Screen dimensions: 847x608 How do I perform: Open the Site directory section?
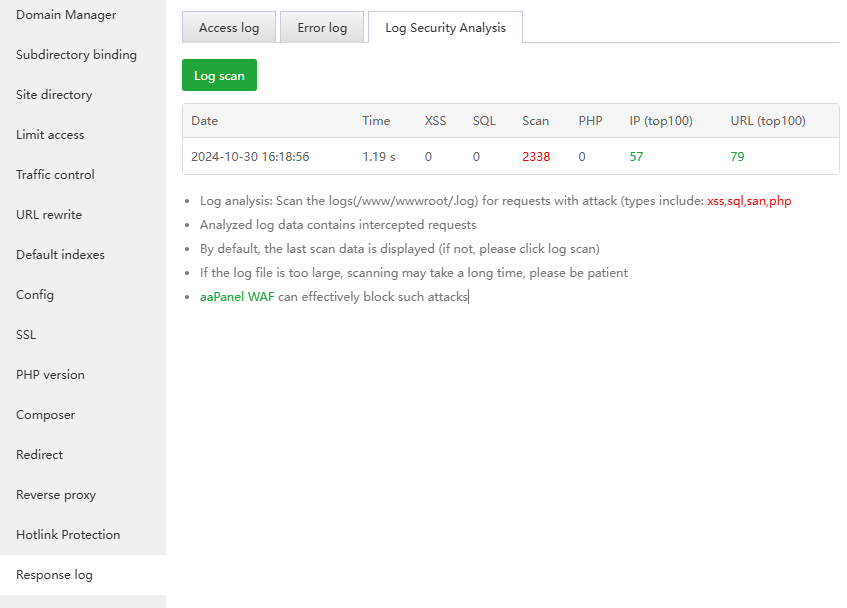pyautogui.click(x=54, y=95)
